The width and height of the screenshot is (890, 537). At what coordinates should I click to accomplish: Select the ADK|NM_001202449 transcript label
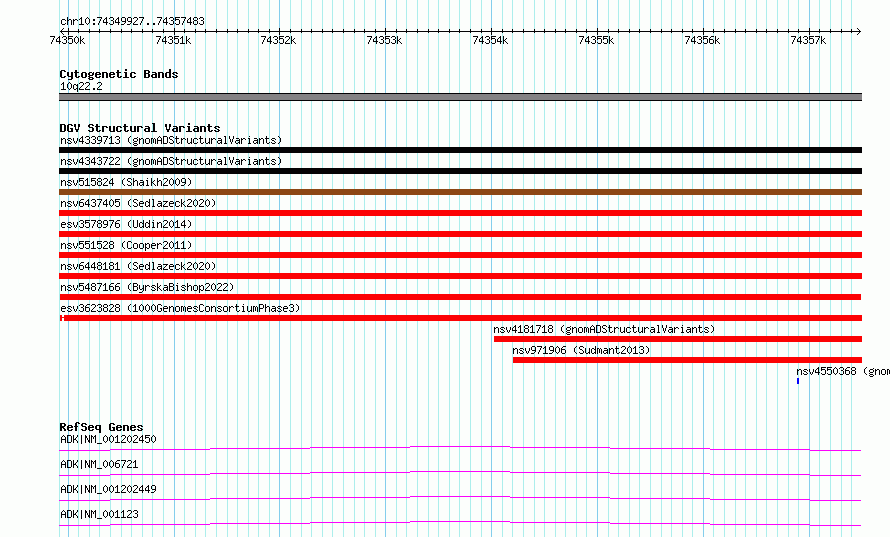108,489
